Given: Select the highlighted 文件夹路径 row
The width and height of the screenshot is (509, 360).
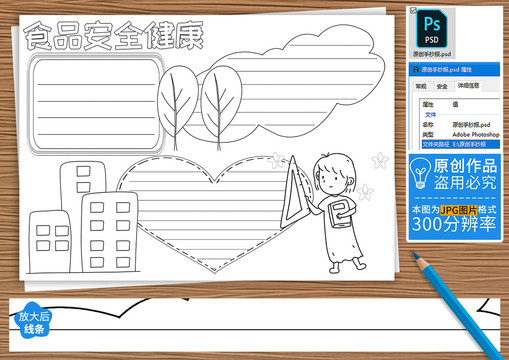Looking at the screenshot, I should (x=460, y=144).
